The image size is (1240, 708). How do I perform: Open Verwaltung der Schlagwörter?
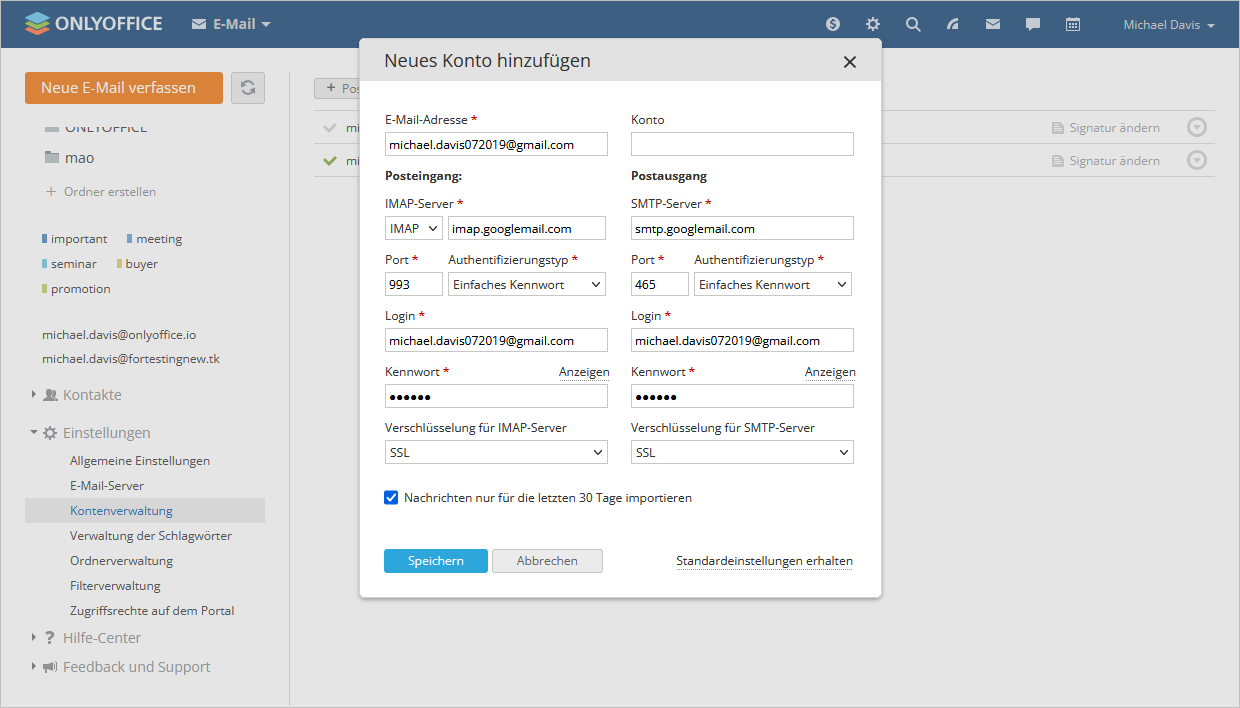click(x=151, y=536)
